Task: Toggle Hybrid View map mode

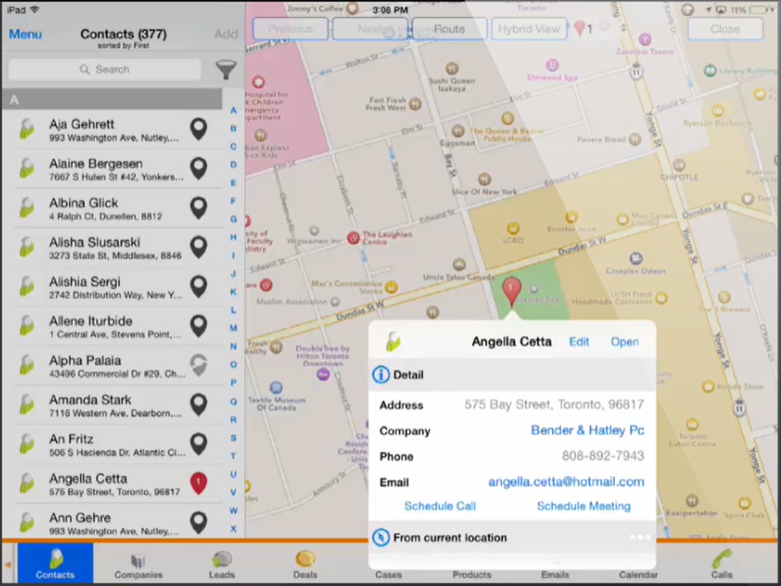Action: click(x=528, y=29)
